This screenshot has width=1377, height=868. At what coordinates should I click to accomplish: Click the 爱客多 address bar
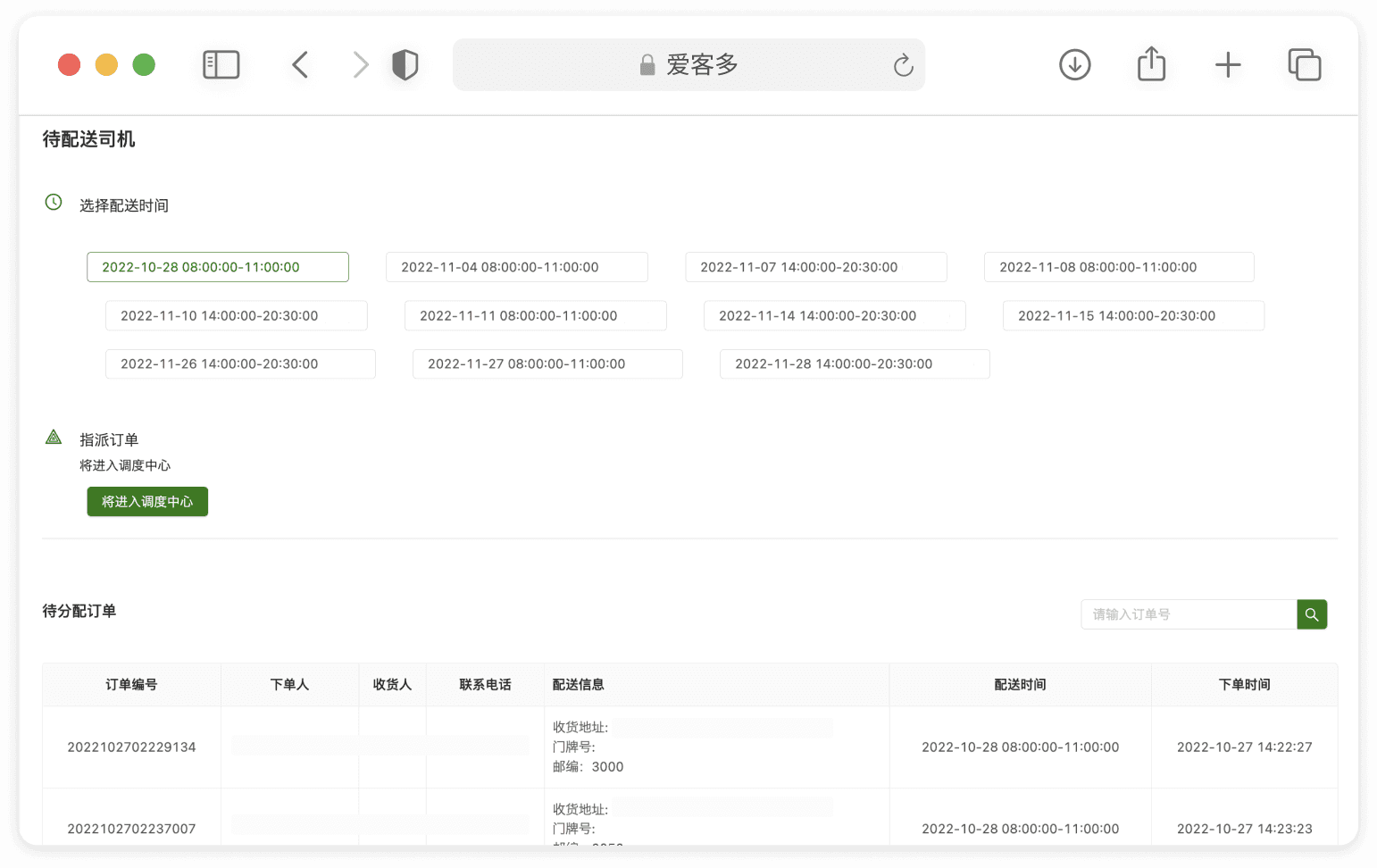[x=688, y=64]
